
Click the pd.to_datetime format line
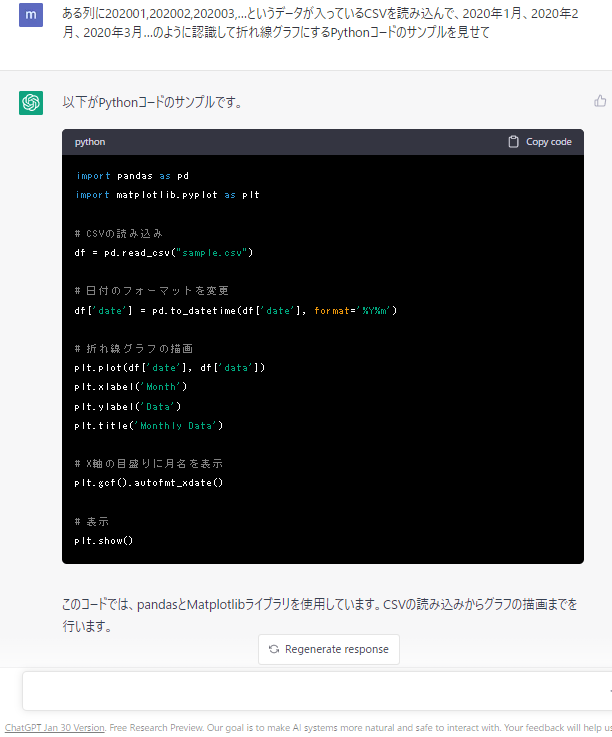click(235, 311)
